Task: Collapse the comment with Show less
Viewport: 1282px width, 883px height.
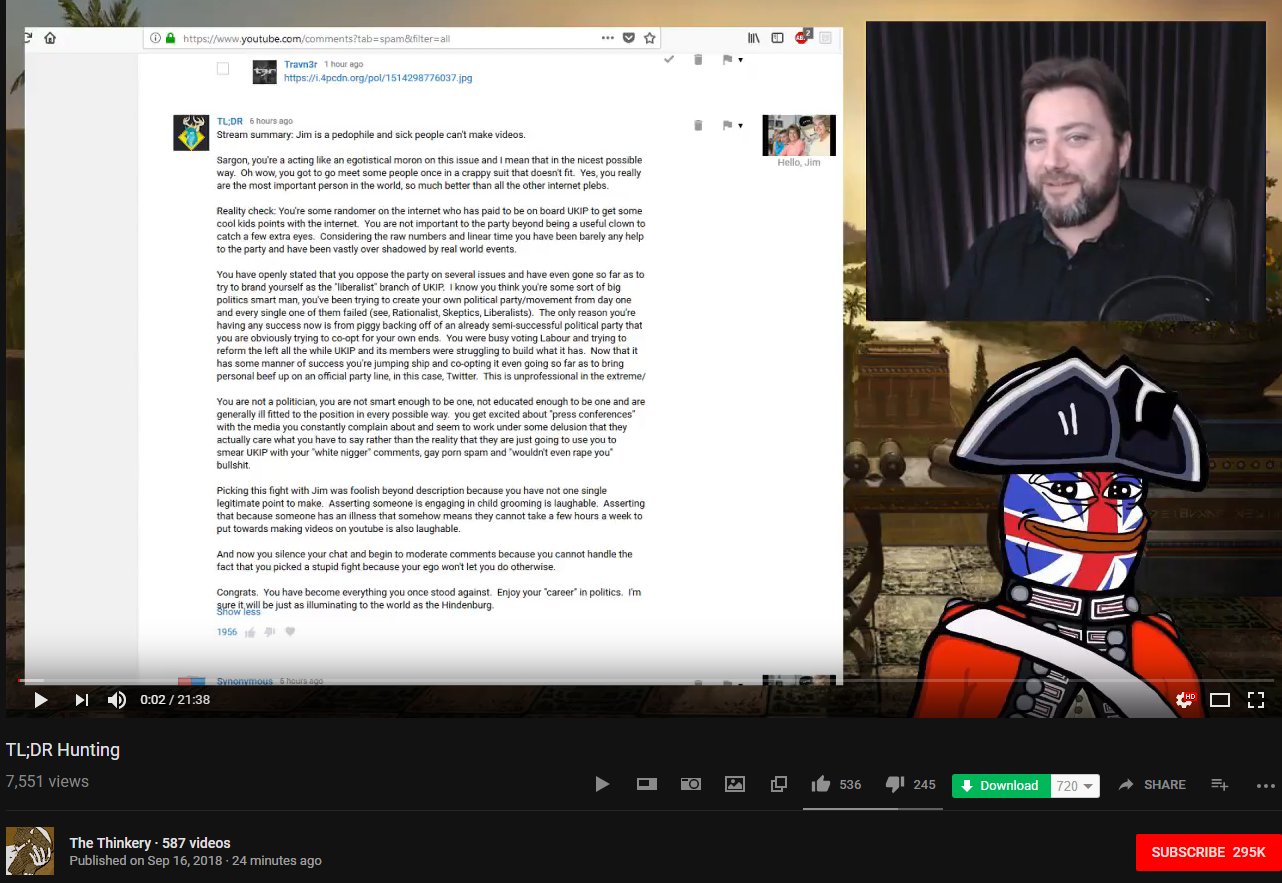Action: click(x=239, y=612)
